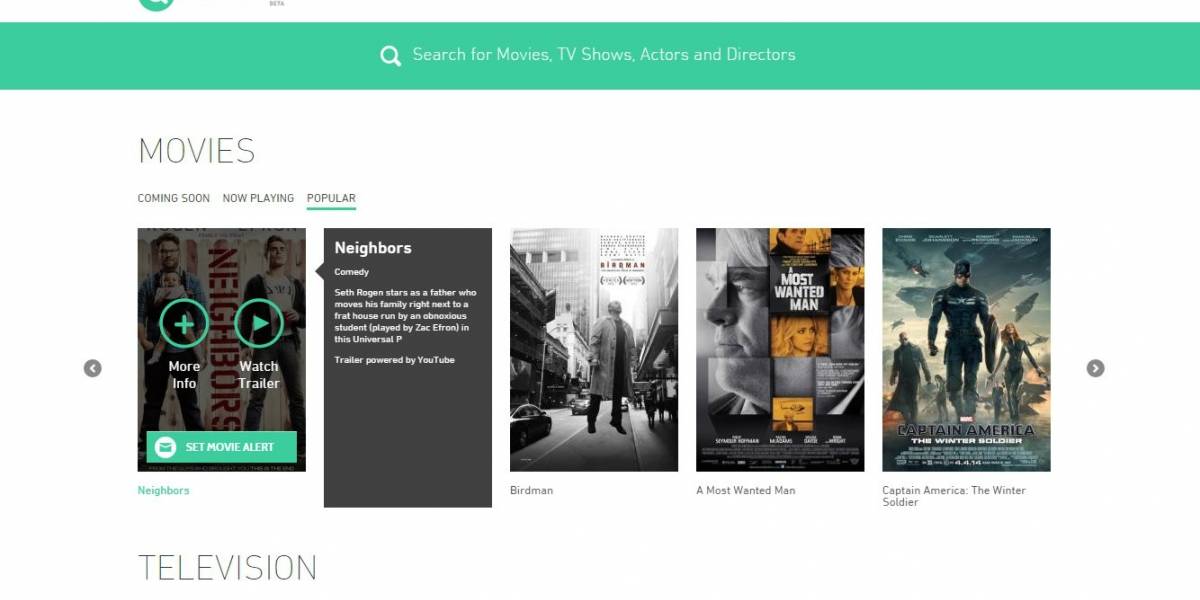The height and width of the screenshot is (600, 1200).
Task: Click the Set Movie Alert button
Action: tap(222, 447)
